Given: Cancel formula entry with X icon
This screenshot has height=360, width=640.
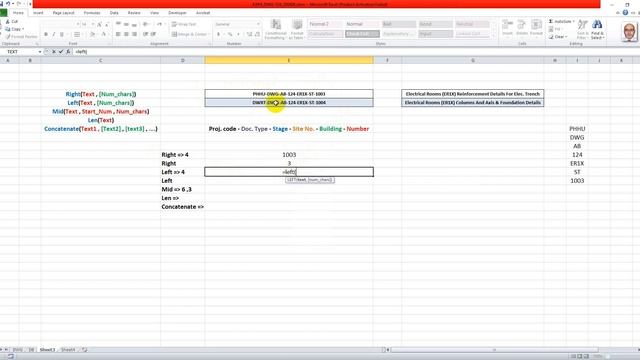Looking at the screenshot, I should [x=53, y=52].
